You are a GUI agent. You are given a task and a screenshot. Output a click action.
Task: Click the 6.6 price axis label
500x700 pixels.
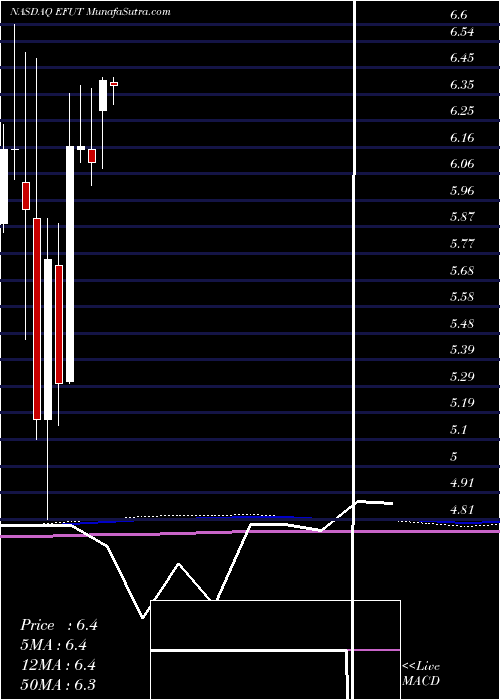[x=459, y=15]
